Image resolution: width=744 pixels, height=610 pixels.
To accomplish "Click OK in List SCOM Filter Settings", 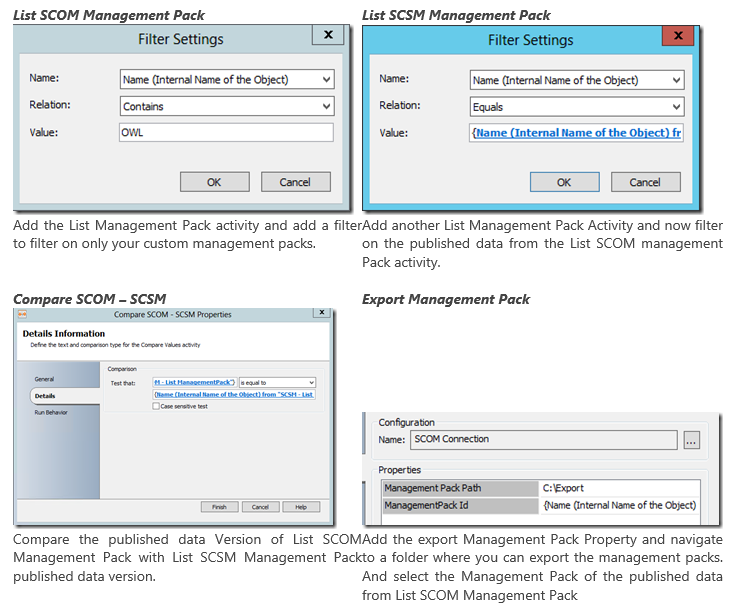I will coord(214,182).
